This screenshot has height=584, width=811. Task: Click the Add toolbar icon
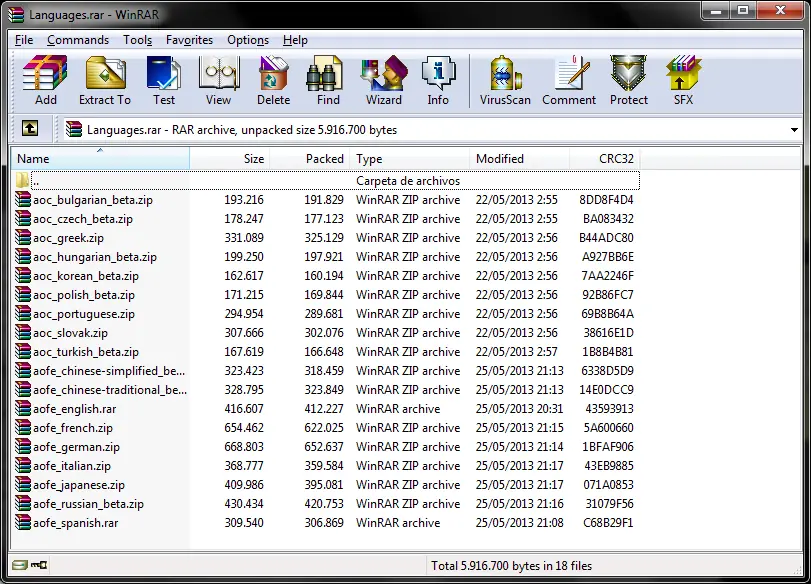46,80
